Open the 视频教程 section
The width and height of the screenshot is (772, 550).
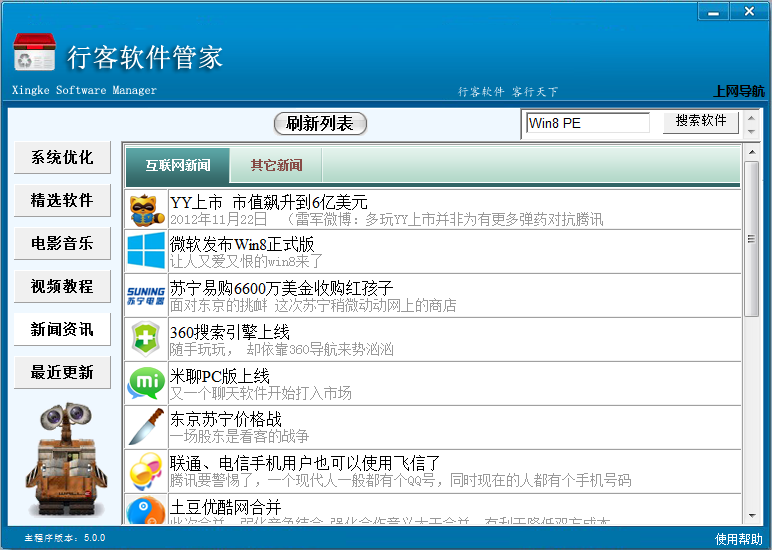[62, 286]
